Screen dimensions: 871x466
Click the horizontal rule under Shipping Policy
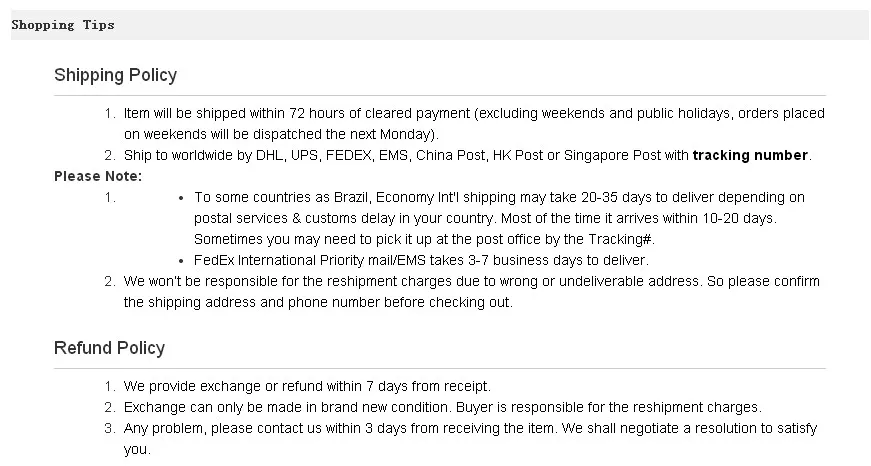tap(439, 96)
